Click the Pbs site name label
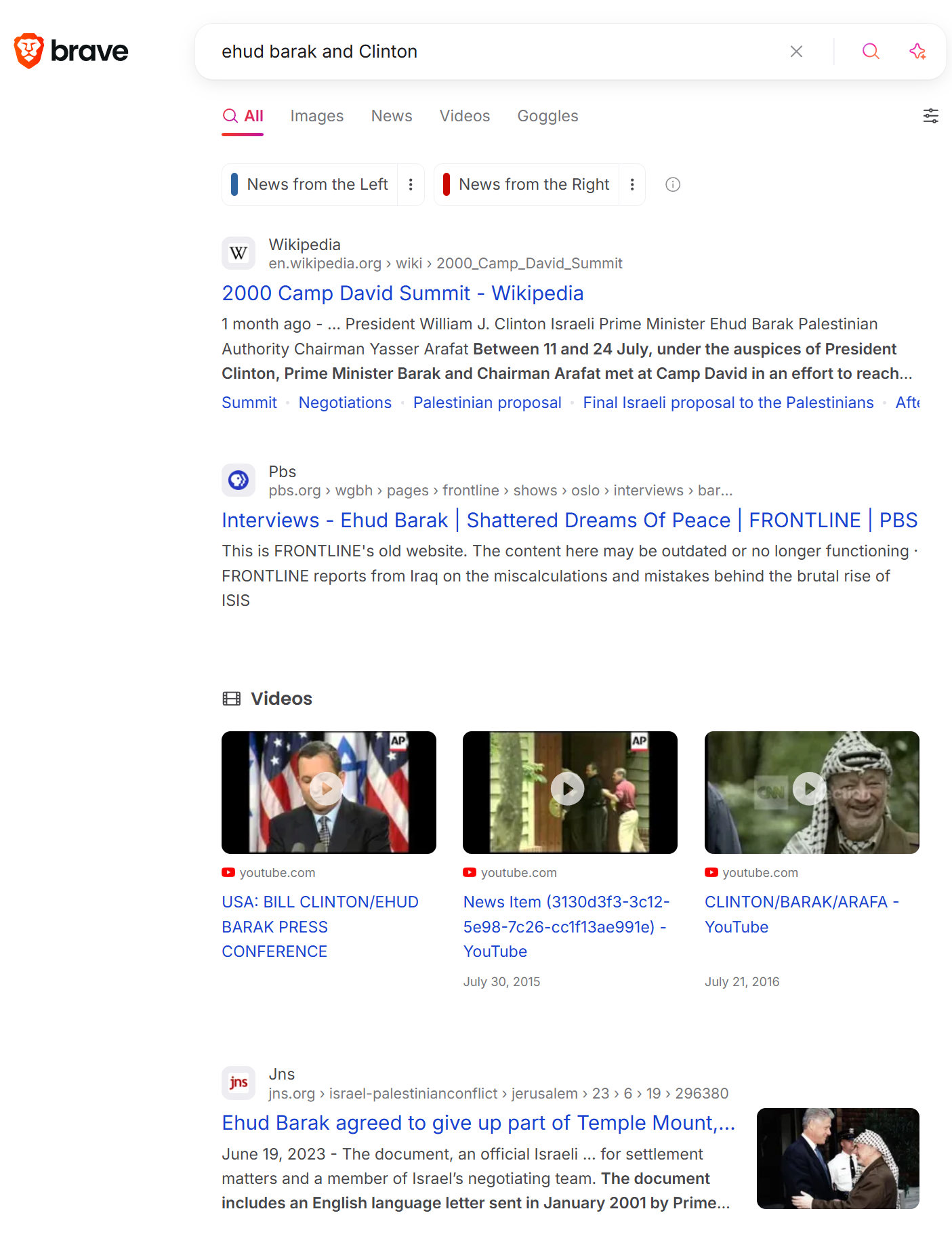This screenshot has height=1249, width=952. (x=283, y=472)
